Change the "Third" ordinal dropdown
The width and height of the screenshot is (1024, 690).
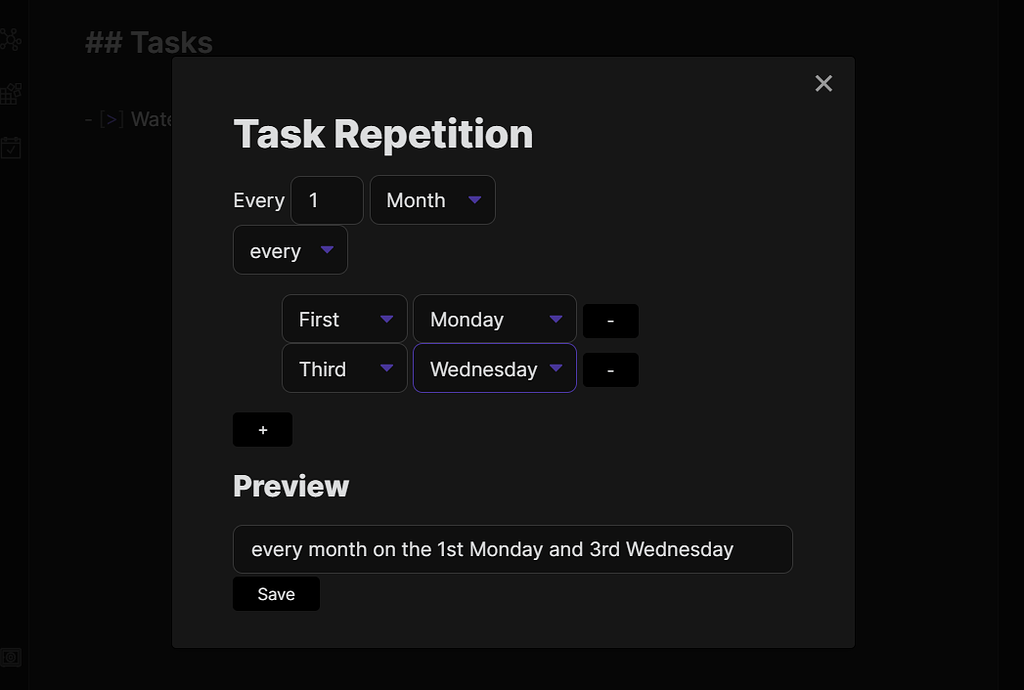(344, 368)
